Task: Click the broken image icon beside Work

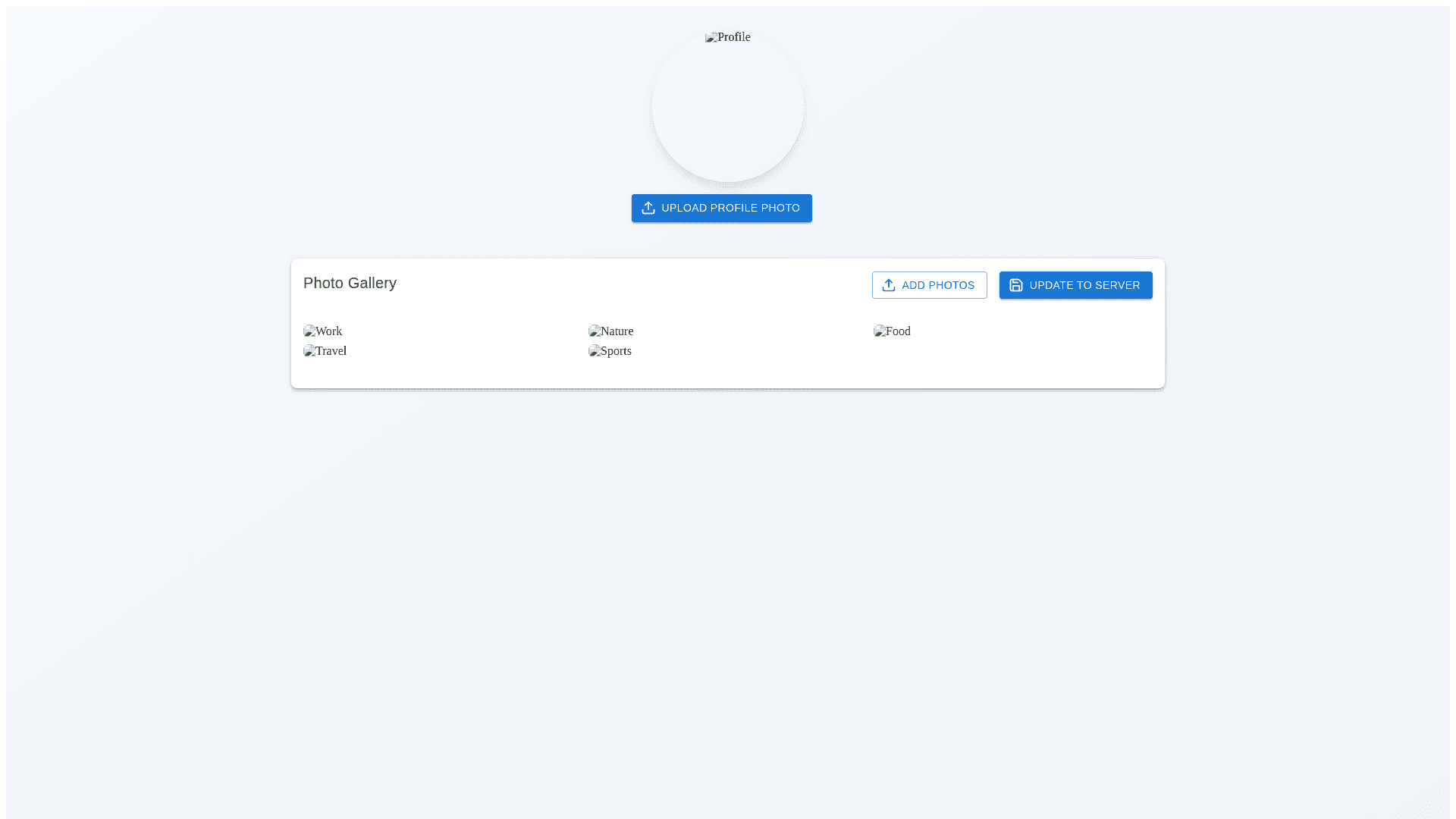Action: 309,331
